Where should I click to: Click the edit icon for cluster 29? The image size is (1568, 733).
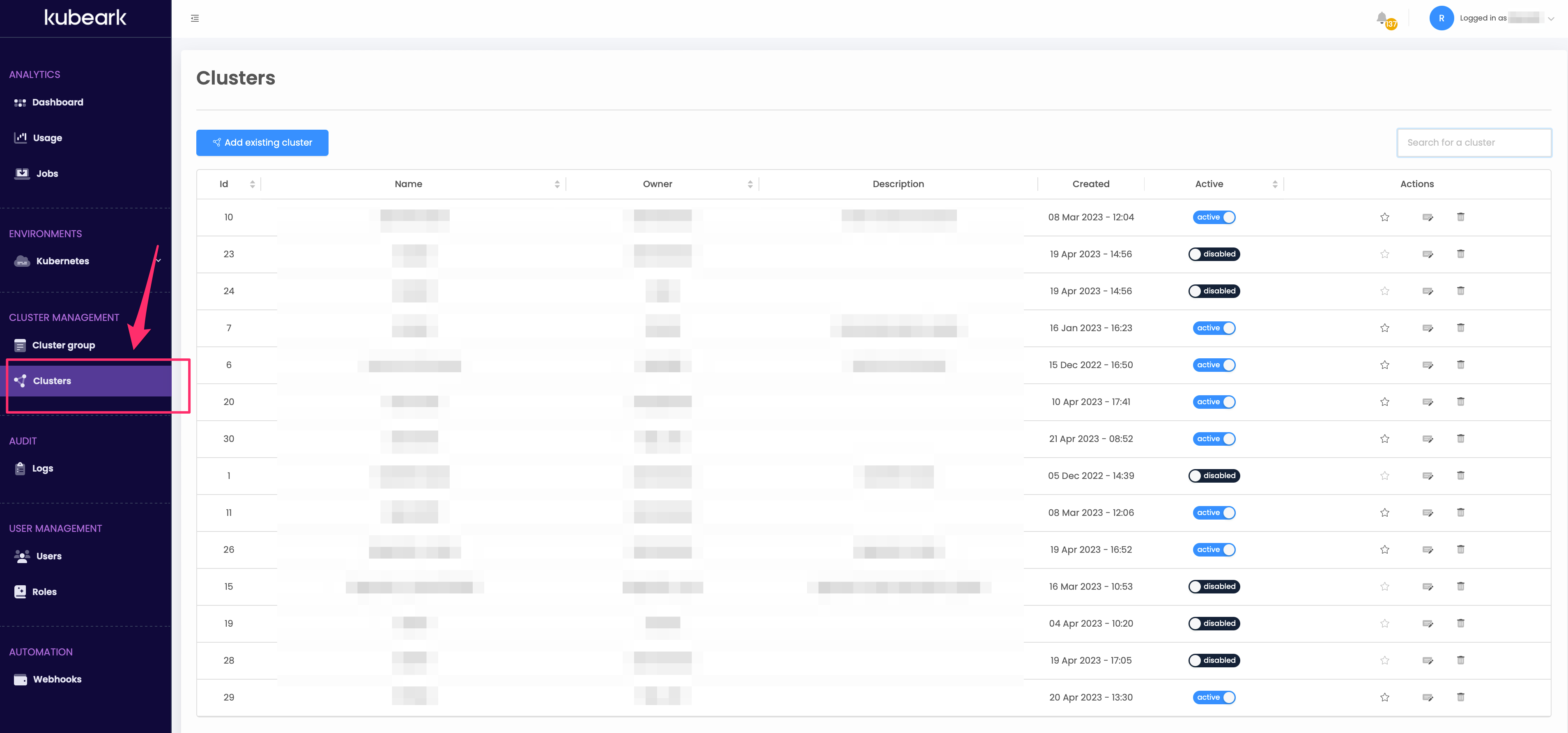tap(1428, 697)
